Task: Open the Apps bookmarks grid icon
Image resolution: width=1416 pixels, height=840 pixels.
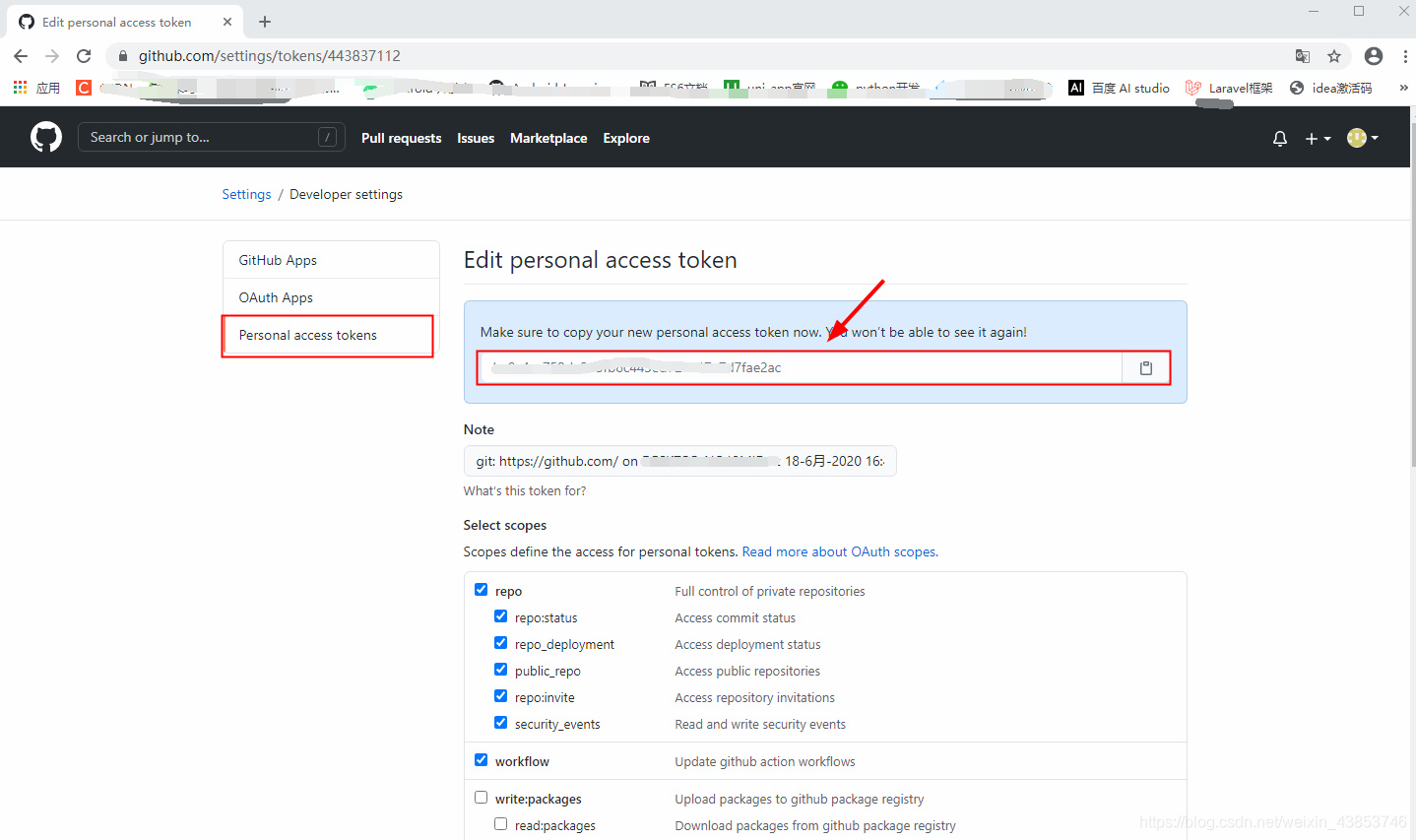Action: click(x=20, y=88)
